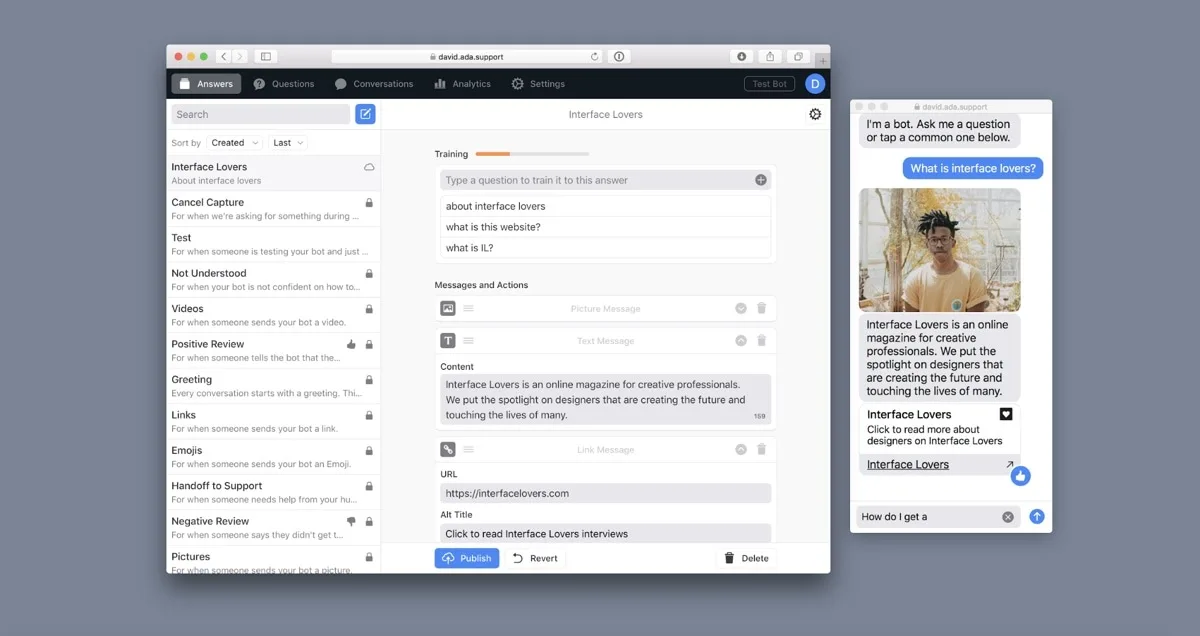Image resolution: width=1200 pixels, height=636 pixels.
Task: Open the answer settings gear icon
Action: coord(815,114)
